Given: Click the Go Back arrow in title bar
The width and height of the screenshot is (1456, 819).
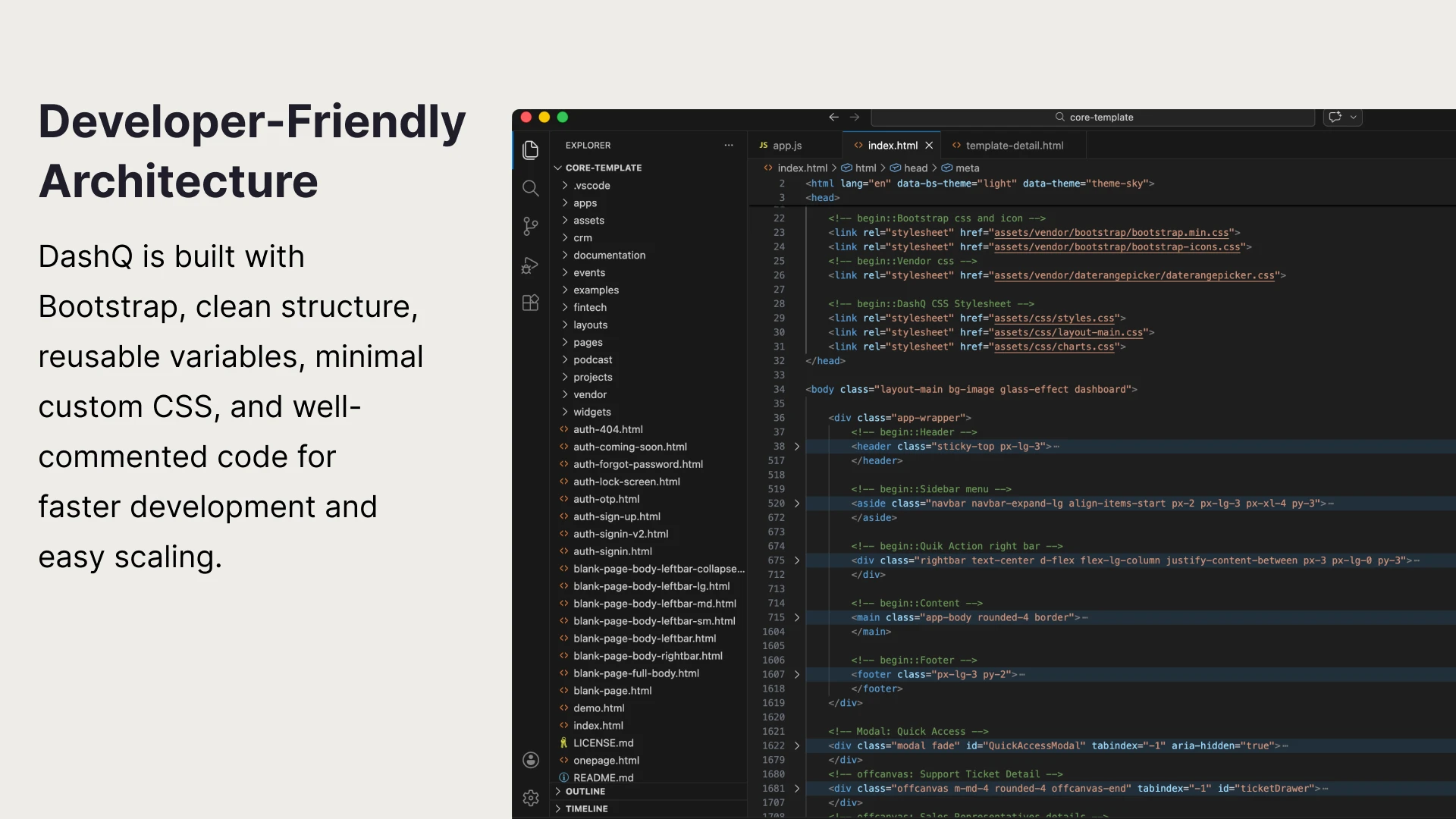Looking at the screenshot, I should pyautogui.click(x=833, y=117).
